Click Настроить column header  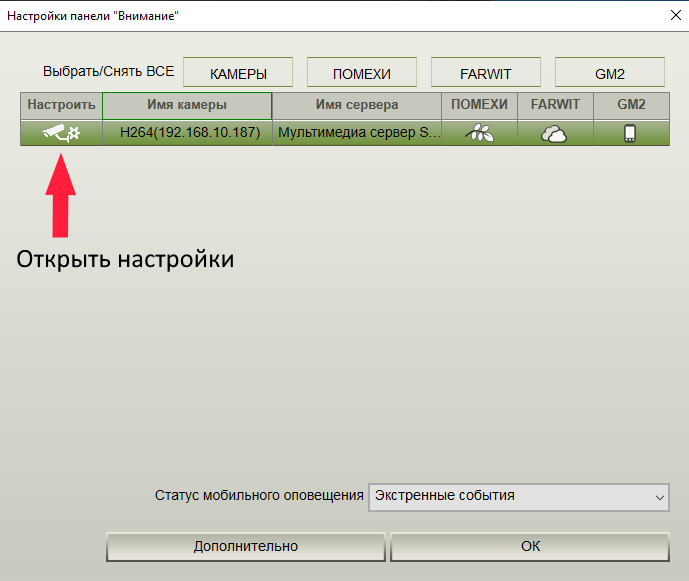61,105
